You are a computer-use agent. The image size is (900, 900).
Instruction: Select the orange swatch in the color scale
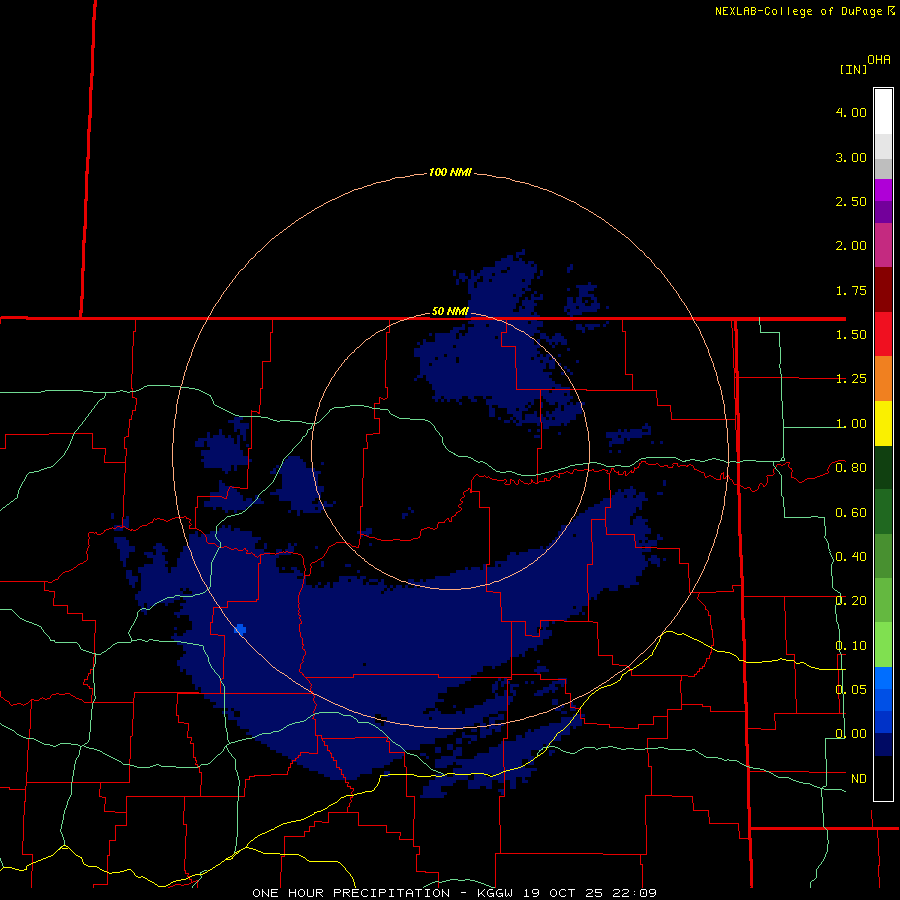coord(883,379)
